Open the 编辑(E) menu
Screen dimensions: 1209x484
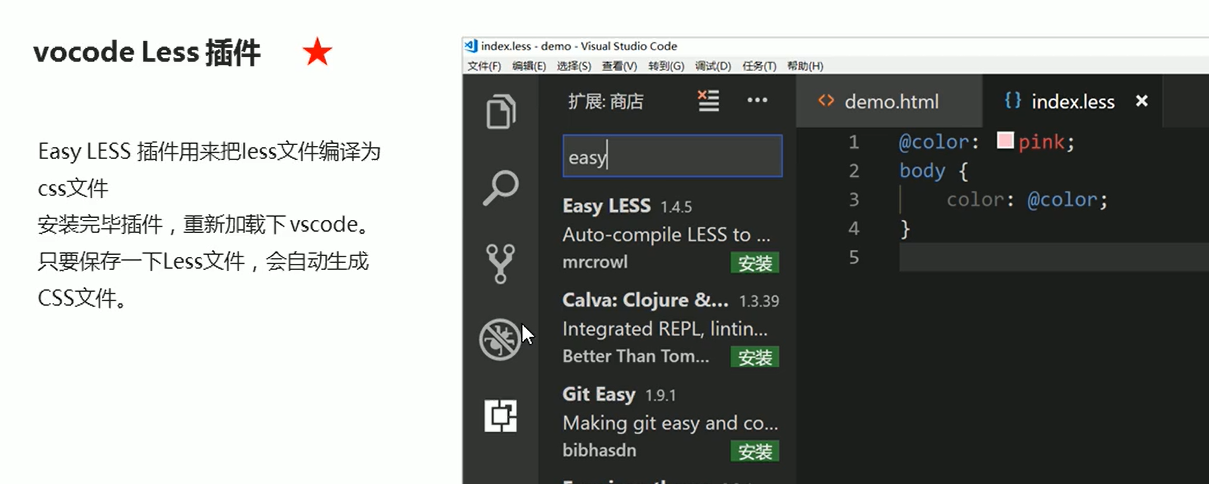click(x=529, y=66)
